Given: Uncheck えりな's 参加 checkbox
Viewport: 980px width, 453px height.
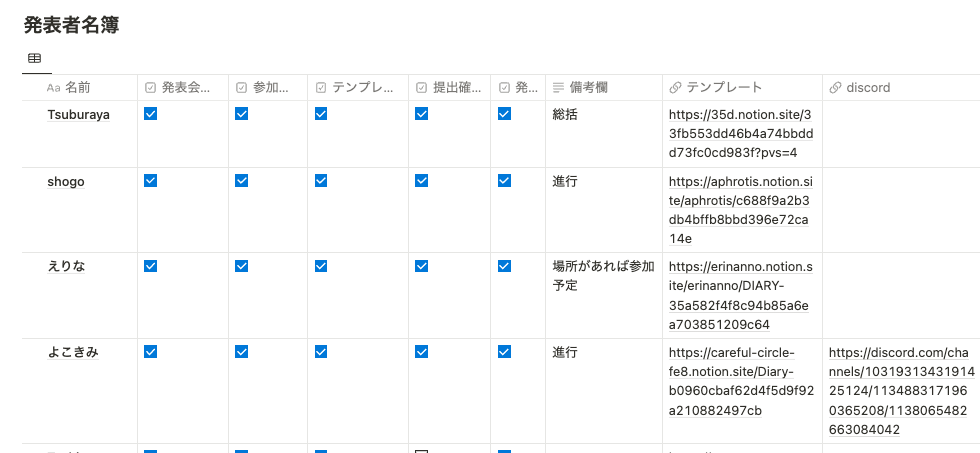Looking at the screenshot, I should (242, 266).
